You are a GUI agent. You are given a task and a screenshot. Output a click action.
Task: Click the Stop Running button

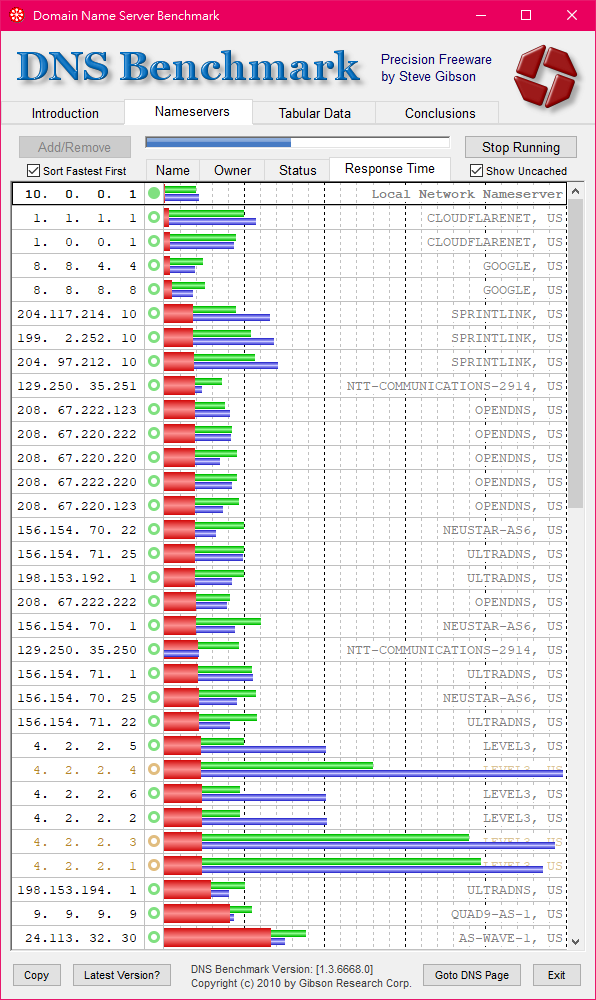pyautogui.click(x=521, y=147)
